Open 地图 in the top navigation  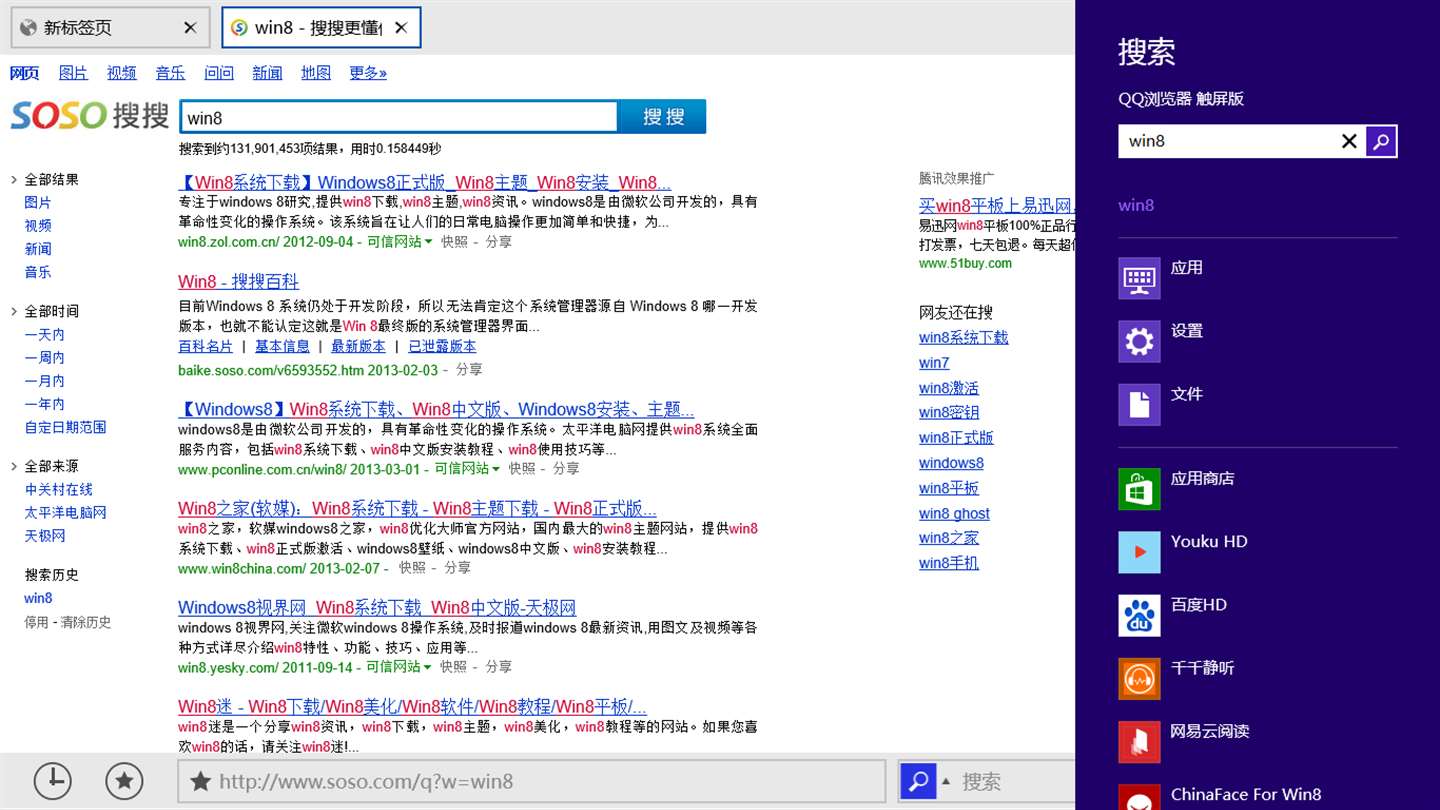tap(316, 73)
